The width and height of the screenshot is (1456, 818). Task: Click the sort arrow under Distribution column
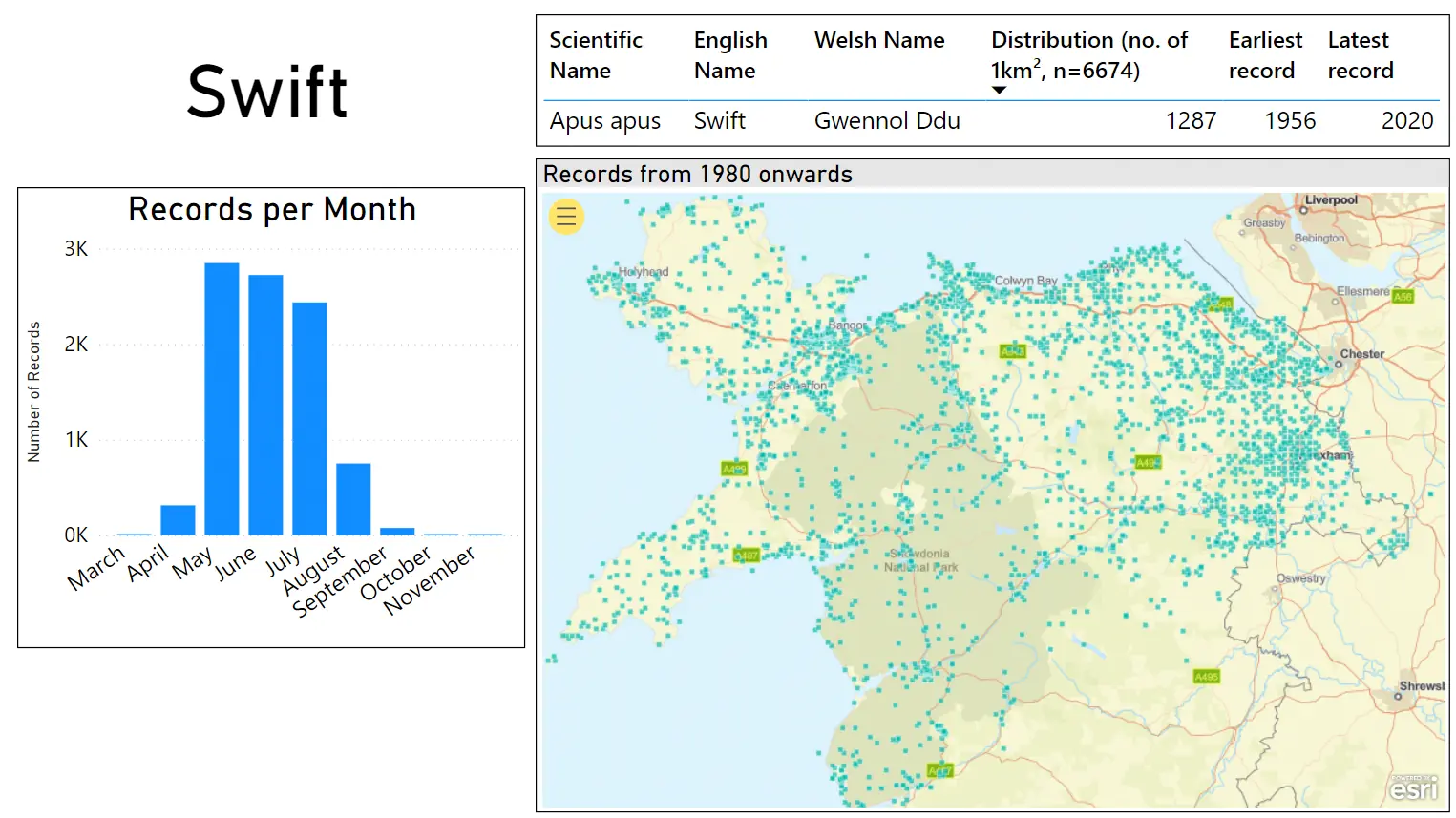pos(999,91)
